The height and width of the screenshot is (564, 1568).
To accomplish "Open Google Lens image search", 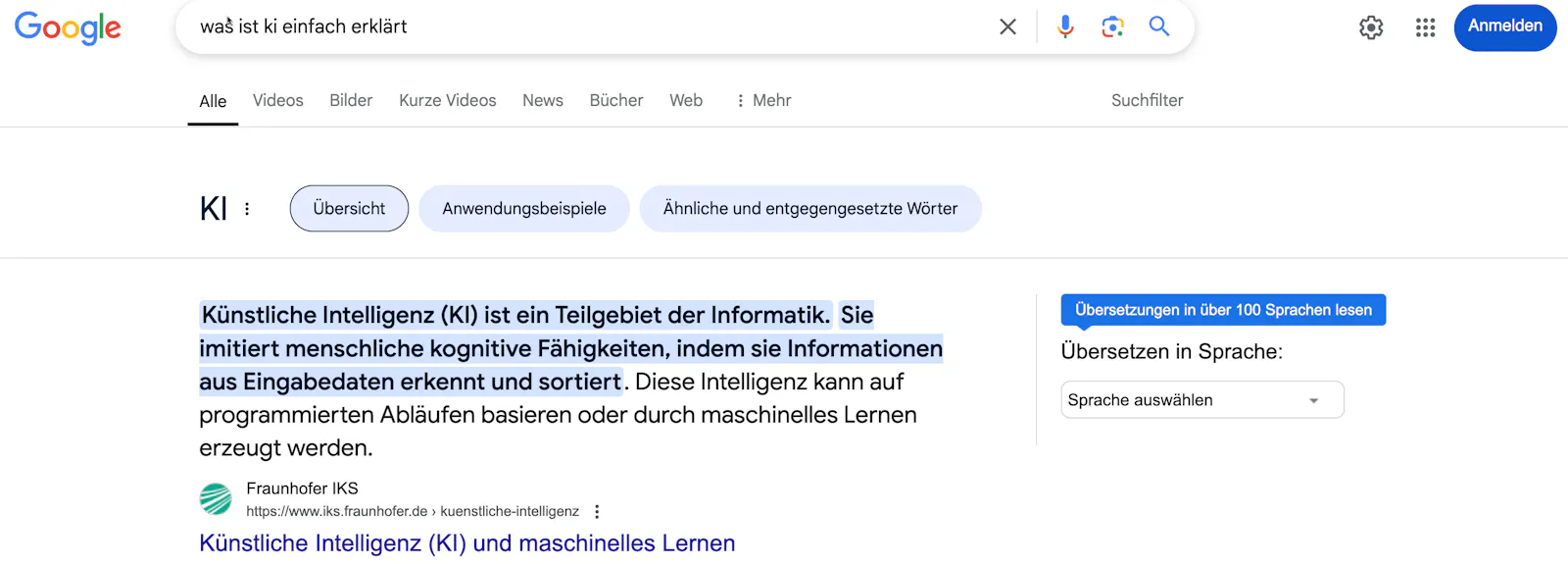I will click(1112, 27).
